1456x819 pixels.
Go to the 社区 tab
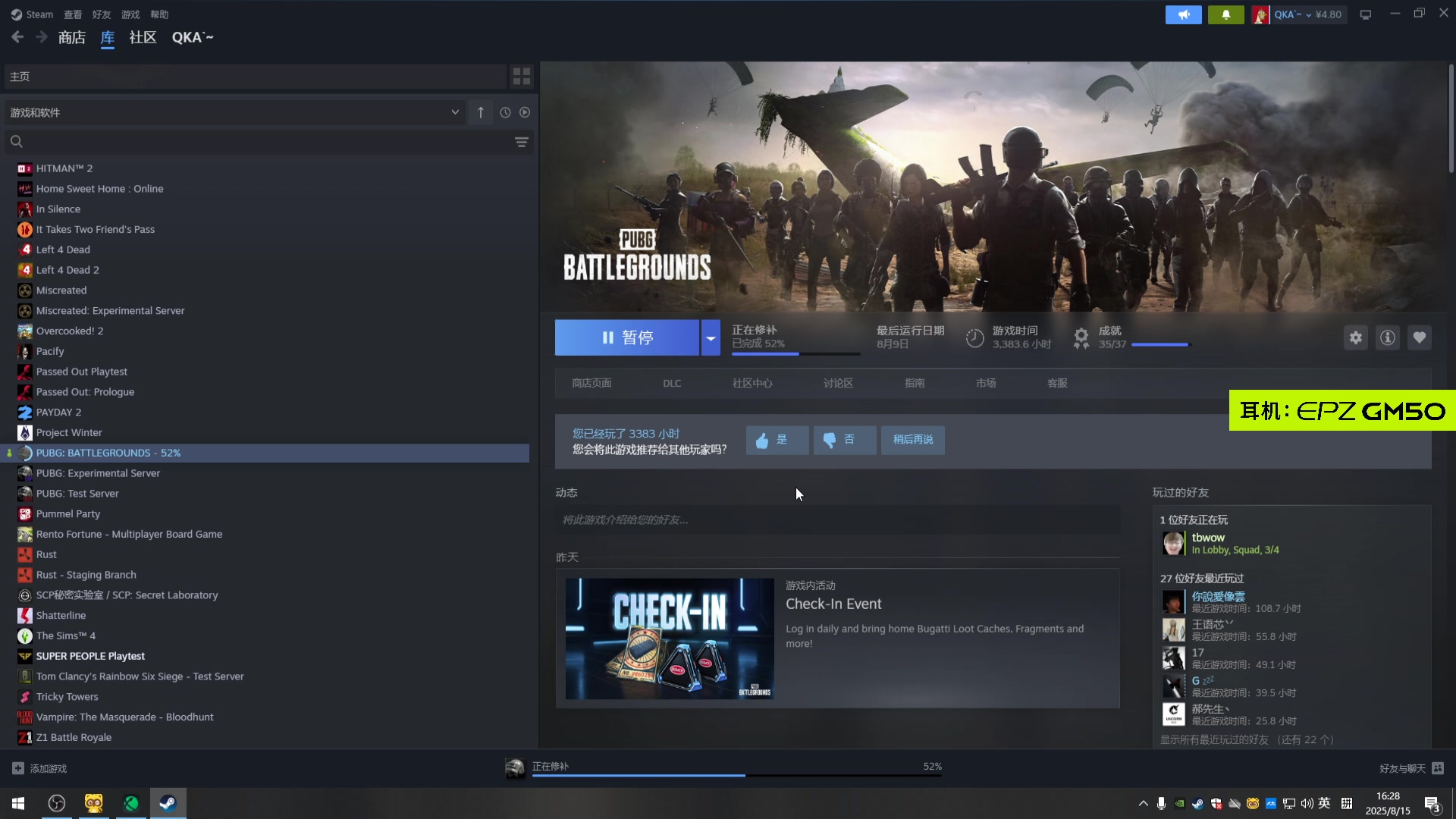coord(143,37)
